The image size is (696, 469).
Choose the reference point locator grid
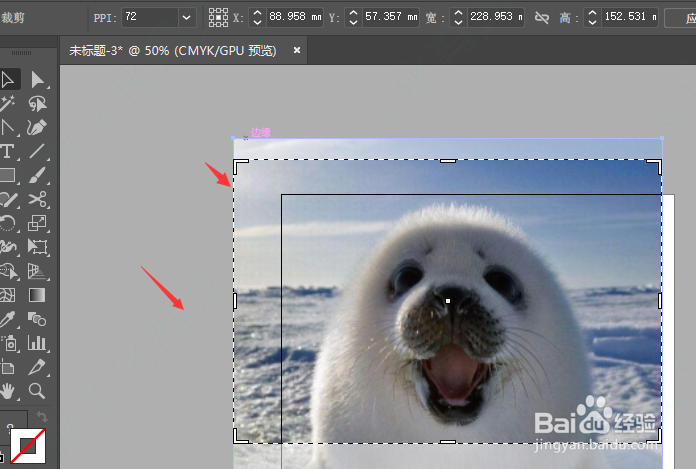pyautogui.click(x=218, y=18)
